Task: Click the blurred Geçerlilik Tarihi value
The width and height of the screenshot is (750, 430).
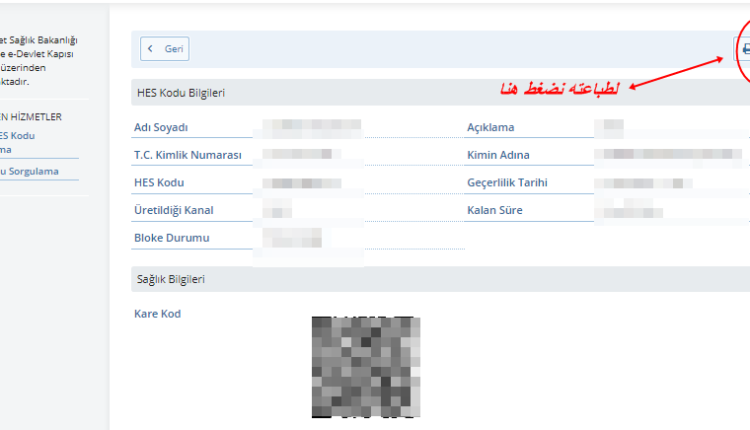Action: tap(643, 183)
